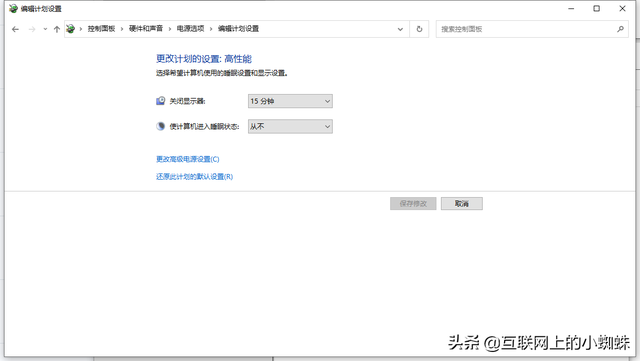
Task: Click heading 更改计划的设置: 高性能
Action: click(204, 59)
